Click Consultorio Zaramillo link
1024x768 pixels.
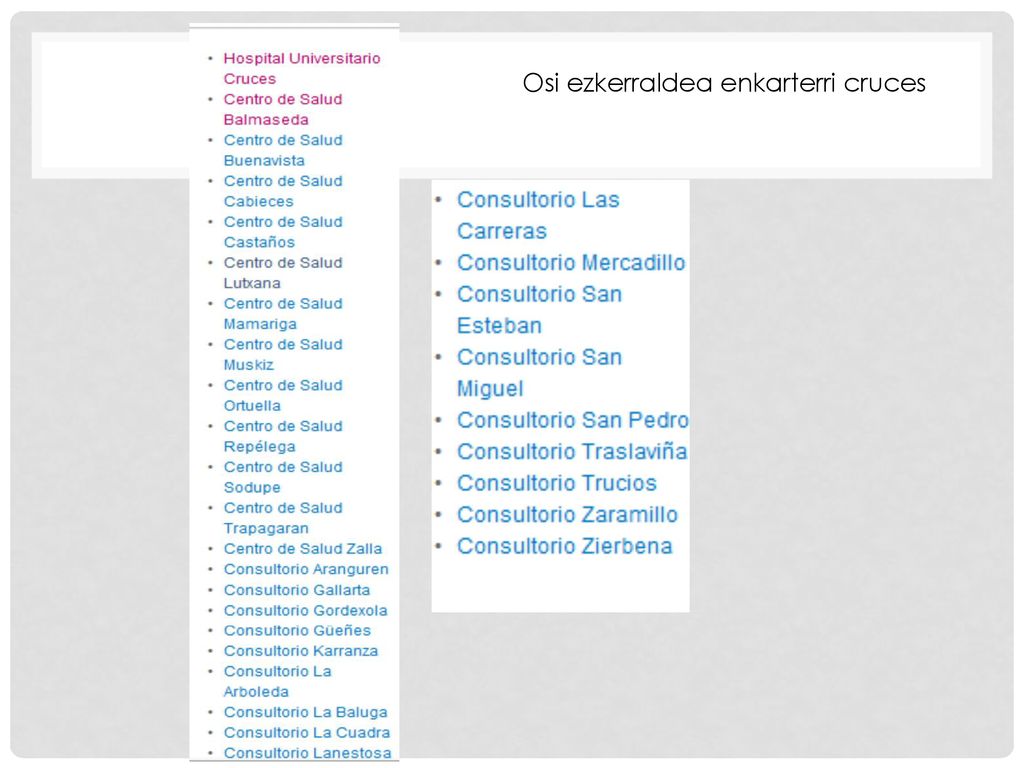(568, 514)
